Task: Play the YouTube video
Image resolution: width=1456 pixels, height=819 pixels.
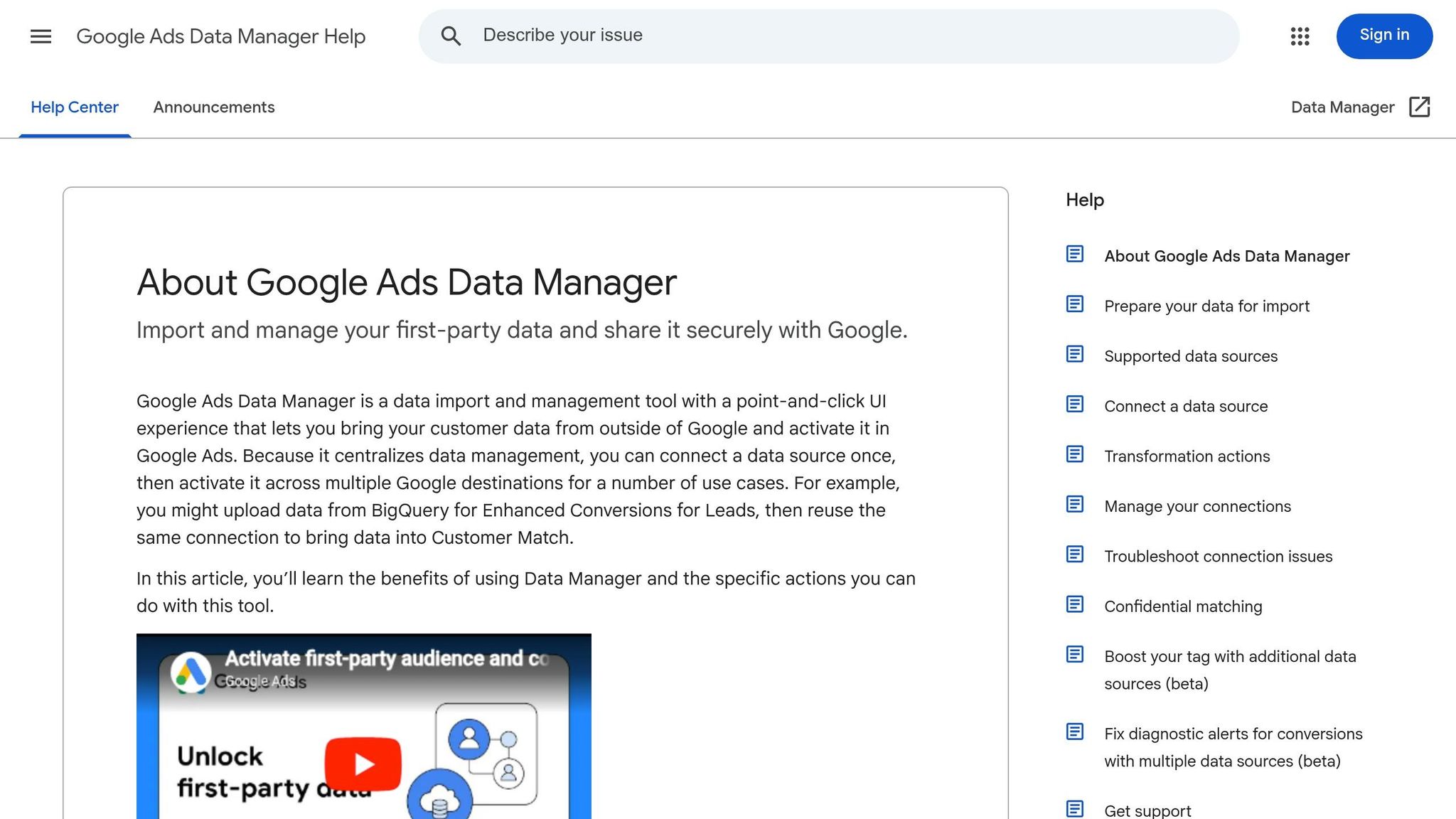Action: click(x=363, y=764)
